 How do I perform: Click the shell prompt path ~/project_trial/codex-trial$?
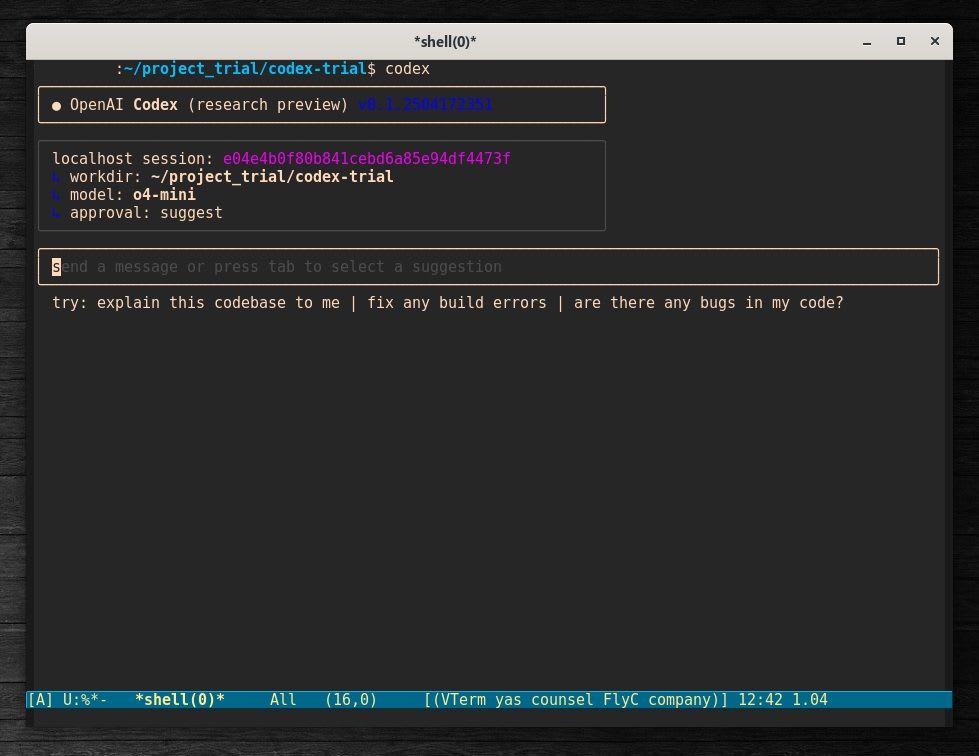(x=250, y=69)
